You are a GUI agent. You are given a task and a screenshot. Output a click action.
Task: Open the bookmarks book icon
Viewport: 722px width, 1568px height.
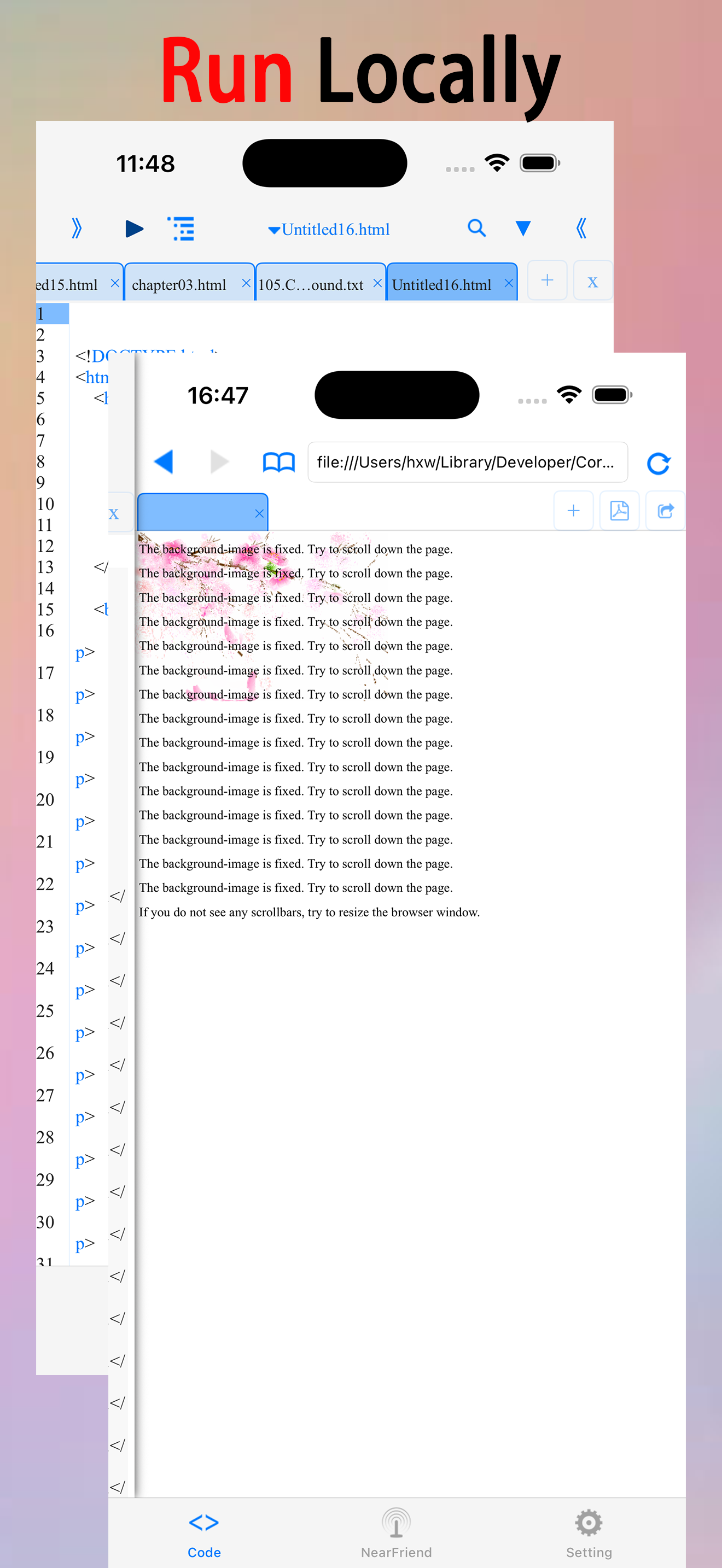coord(279,462)
